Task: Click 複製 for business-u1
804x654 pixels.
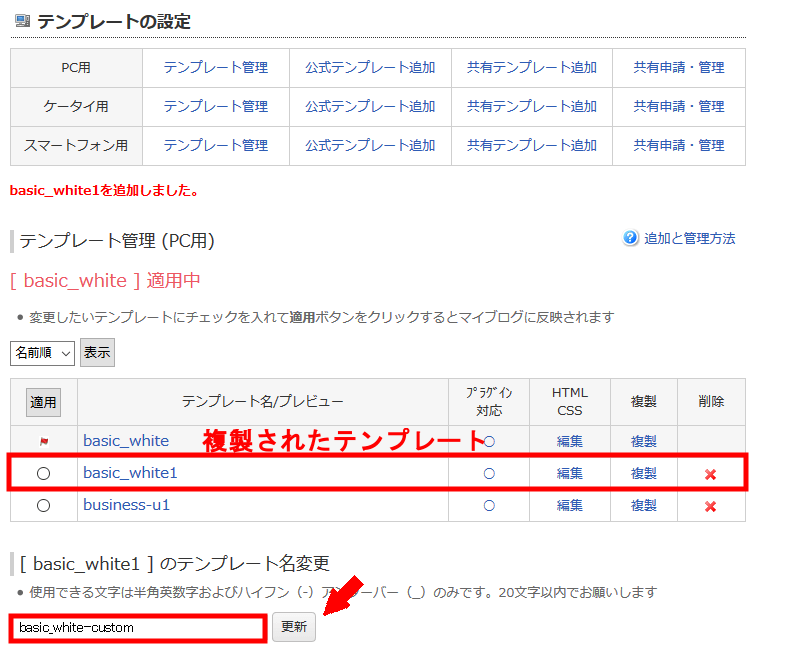Action: click(644, 506)
